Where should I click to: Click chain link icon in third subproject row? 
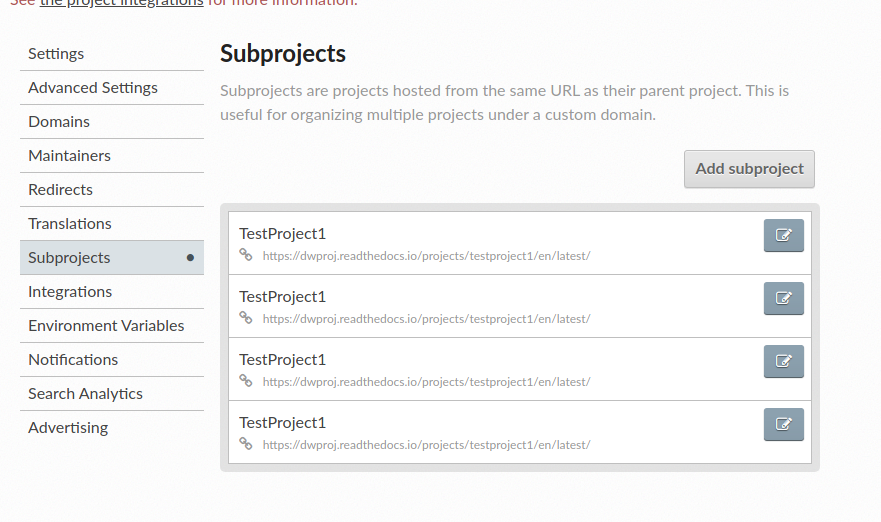(246, 380)
